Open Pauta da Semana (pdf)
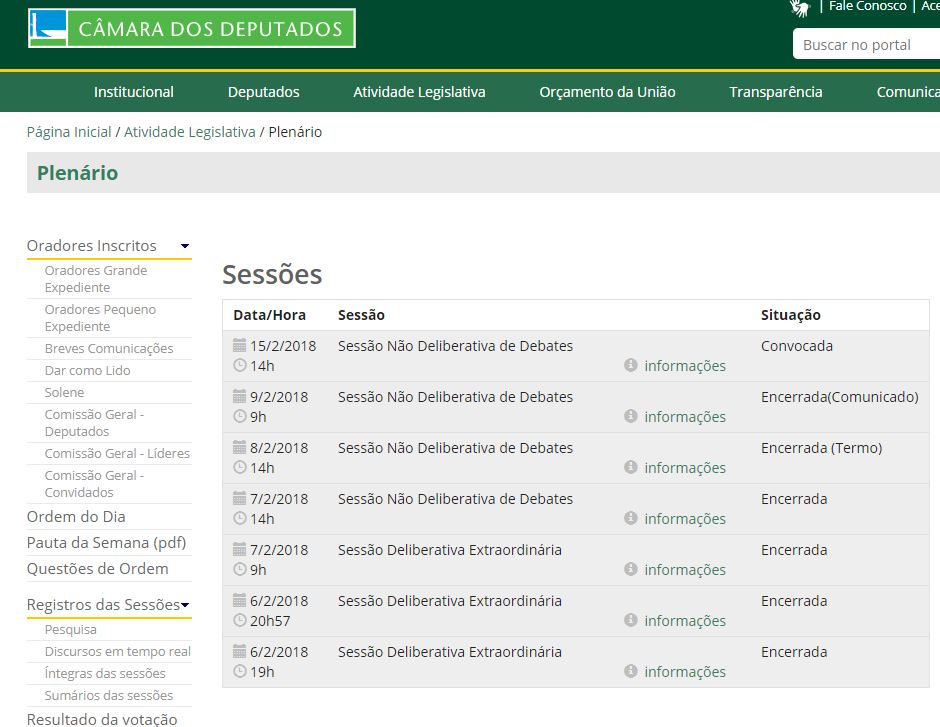Viewport: 940px width, 727px height. 107,543
